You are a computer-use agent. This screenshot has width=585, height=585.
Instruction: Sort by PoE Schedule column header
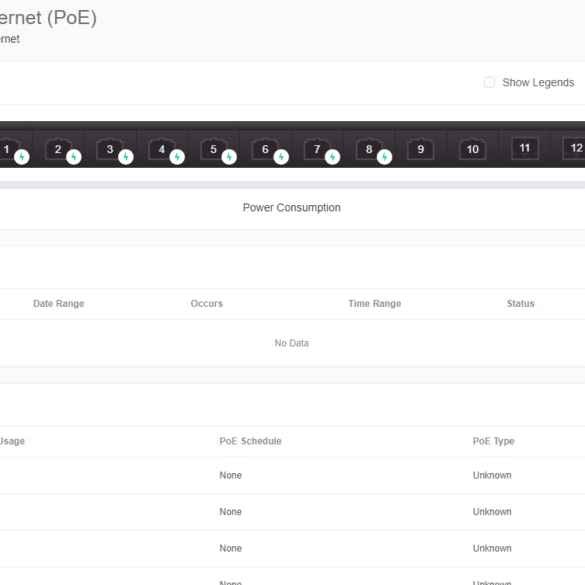point(250,441)
